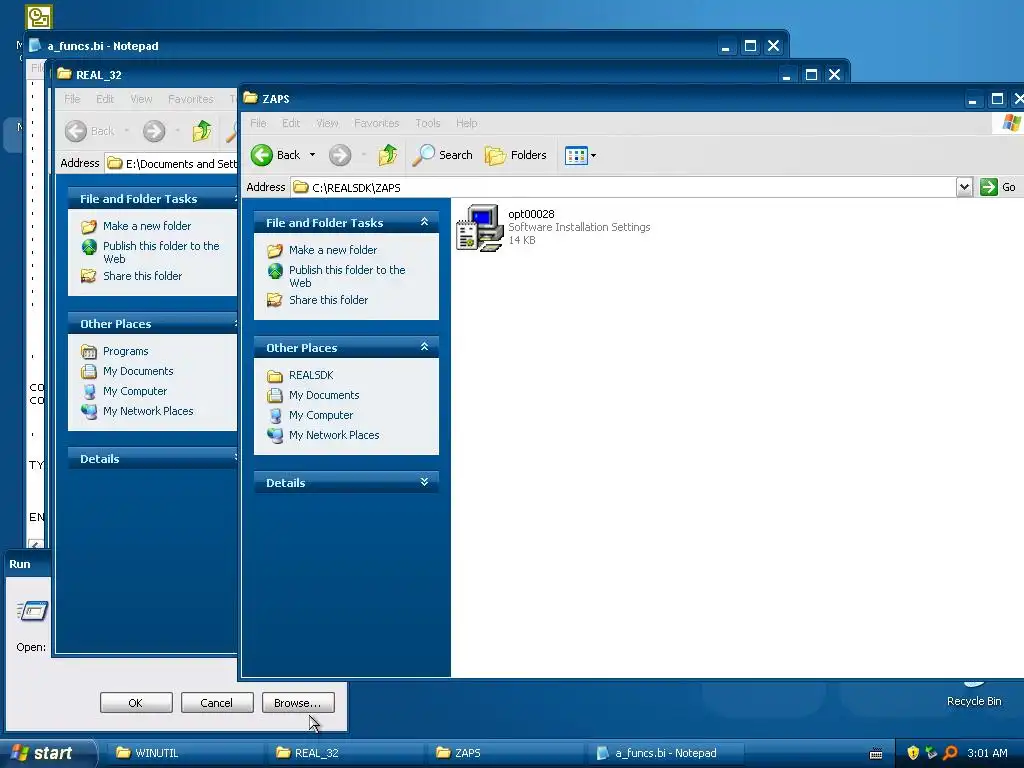Screen dimensions: 1024x768
Task: Open View menu in REAL_32 window
Action: tap(141, 99)
